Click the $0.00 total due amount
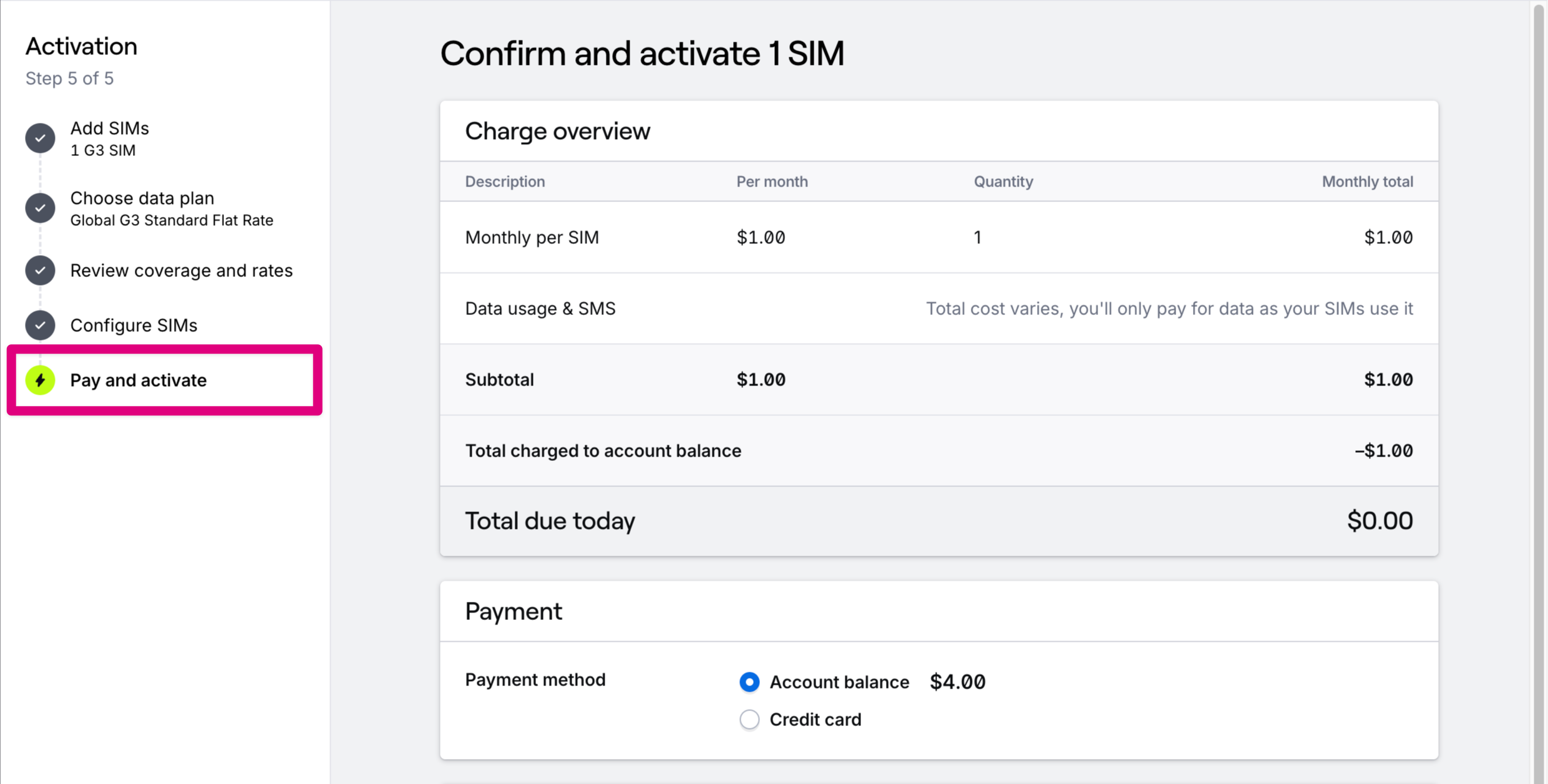The height and width of the screenshot is (784, 1548). pyautogui.click(x=1380, y=520)
